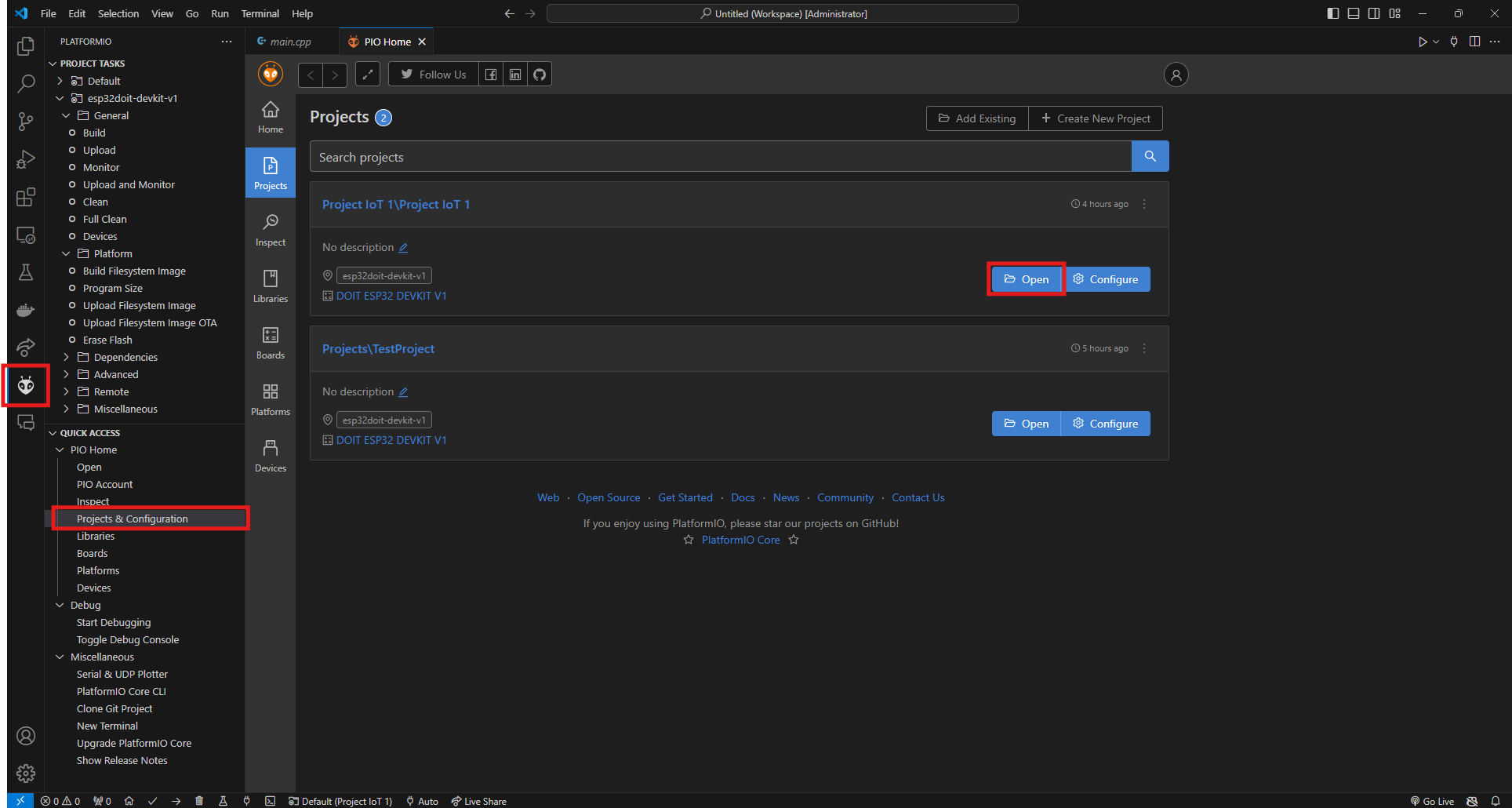The height and width of the screenshot is (808, 1512).
Task: Open the Docker view
Action: click(x=26, y=310)
